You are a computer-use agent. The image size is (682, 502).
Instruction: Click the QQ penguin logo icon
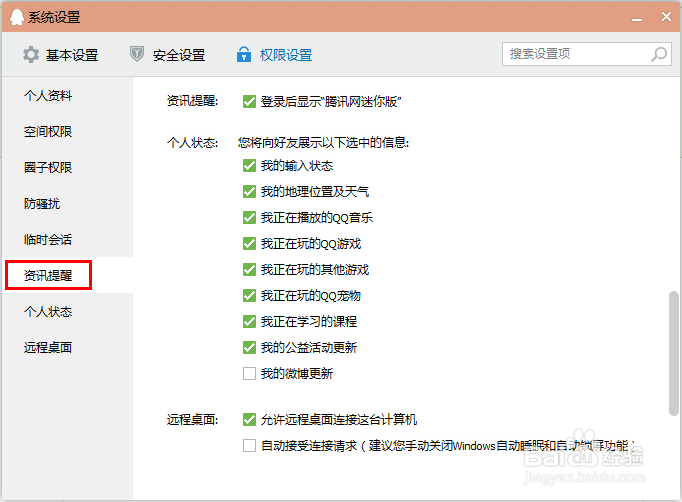click(x=17, y=17)
